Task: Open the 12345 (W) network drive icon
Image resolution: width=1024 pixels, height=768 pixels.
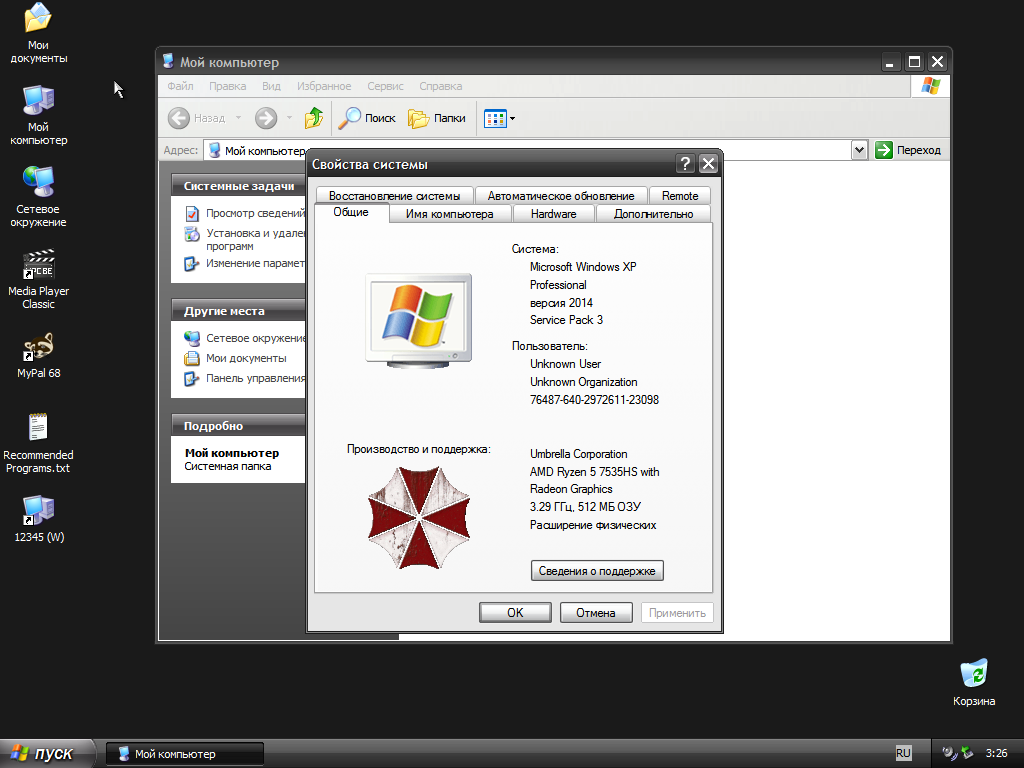Action: pos(38,512)
